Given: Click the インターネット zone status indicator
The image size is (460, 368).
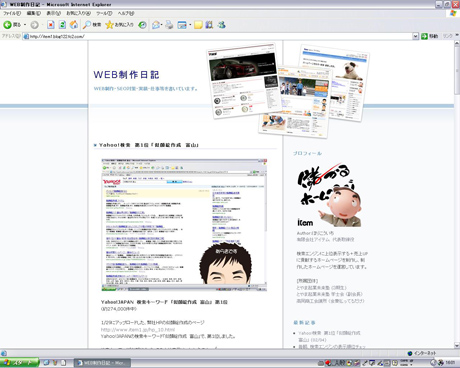Looking at the screenshot, I should click(422, 353).
